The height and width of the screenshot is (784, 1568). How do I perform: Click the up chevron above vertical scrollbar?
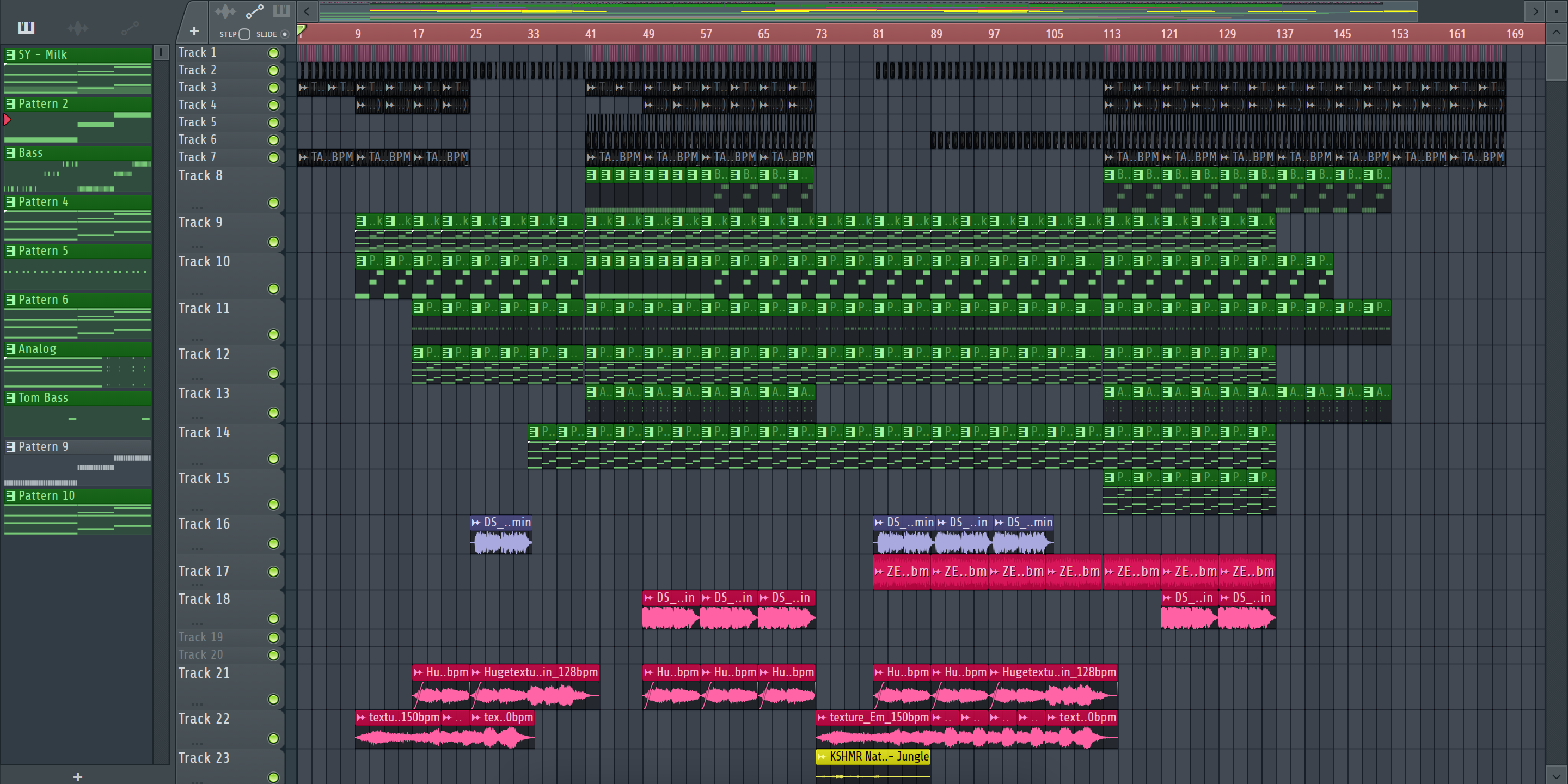[1557, 32]
